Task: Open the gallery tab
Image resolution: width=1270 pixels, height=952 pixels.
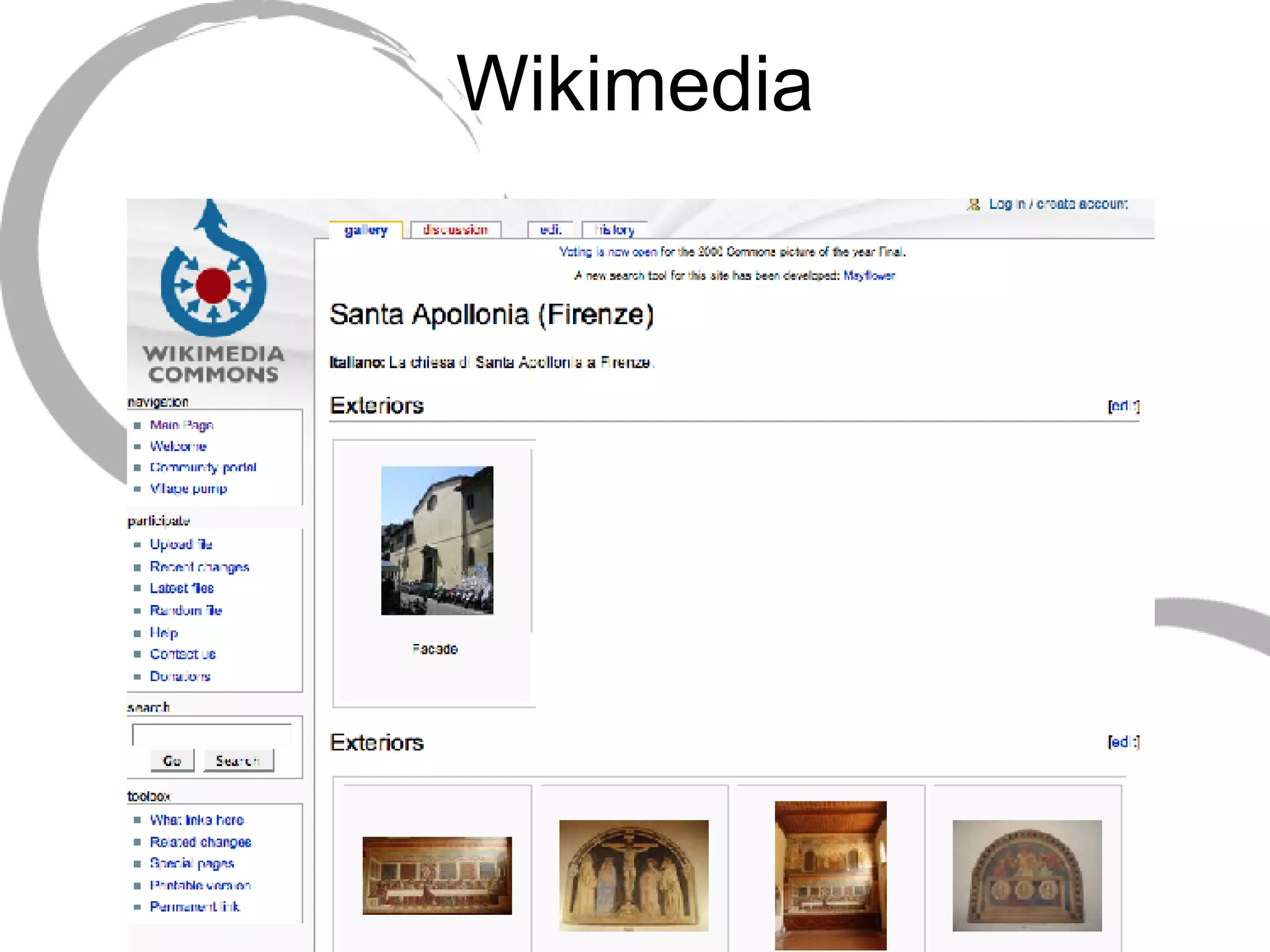Action: tap(366, 230)
